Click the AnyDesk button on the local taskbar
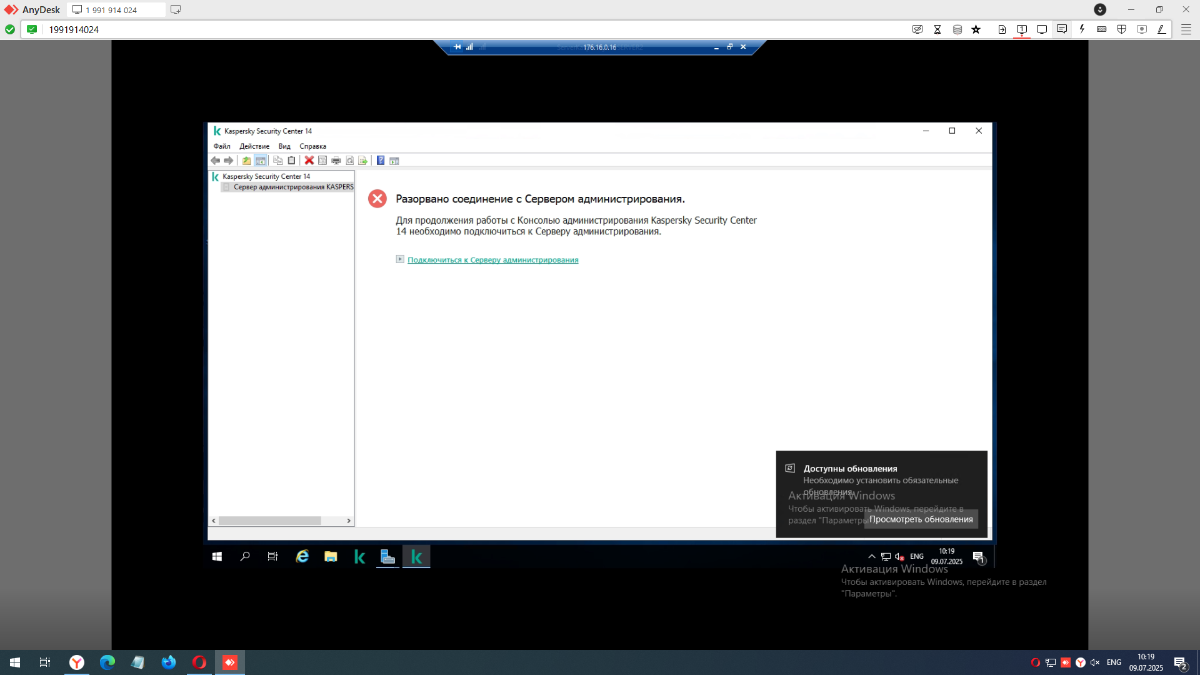The width and height of the screenshot is (1200, 675). coord(229,662)
